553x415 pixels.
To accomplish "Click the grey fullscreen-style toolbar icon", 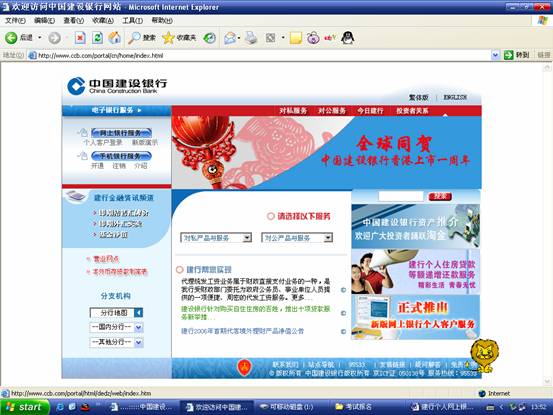I will [271, 38].
